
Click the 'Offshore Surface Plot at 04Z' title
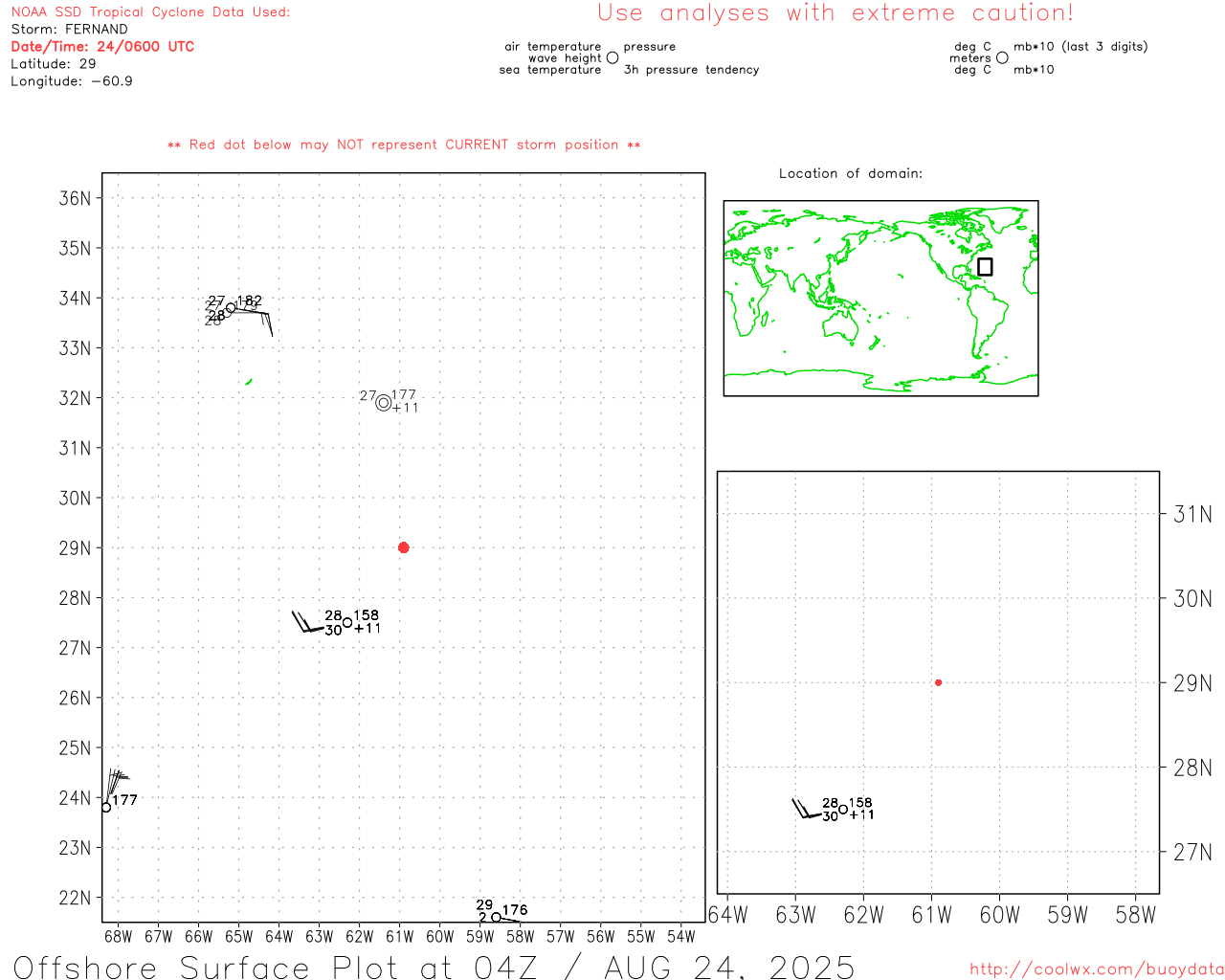click(x=276, y=967)
